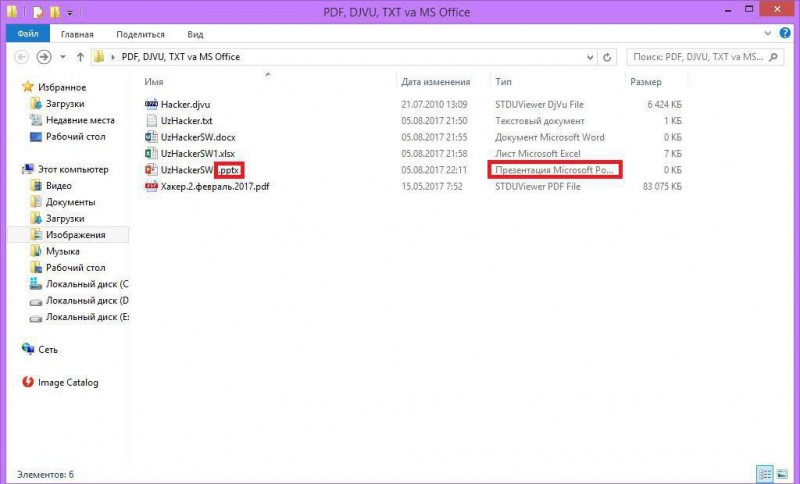
Task: Select Сеть in the navigation pane
Action: 48,349
